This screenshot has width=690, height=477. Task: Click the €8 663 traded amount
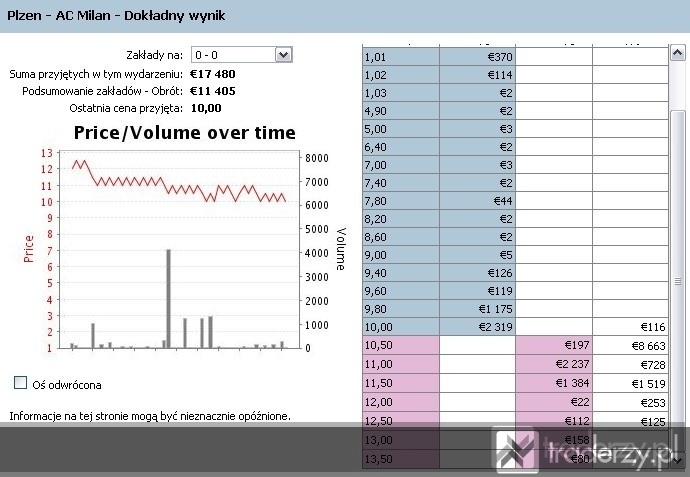[631, 346]
